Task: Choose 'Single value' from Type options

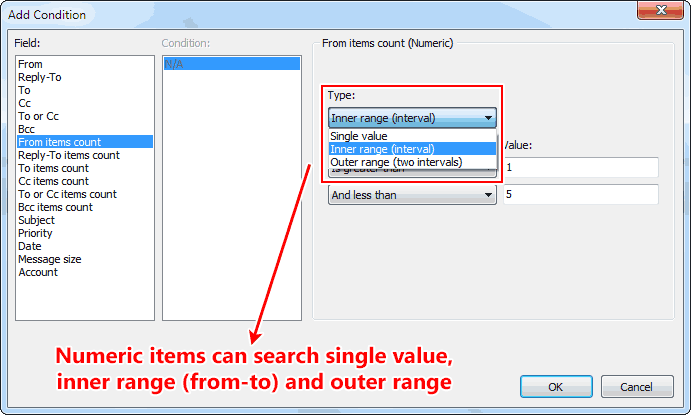Action: [412, 136]
